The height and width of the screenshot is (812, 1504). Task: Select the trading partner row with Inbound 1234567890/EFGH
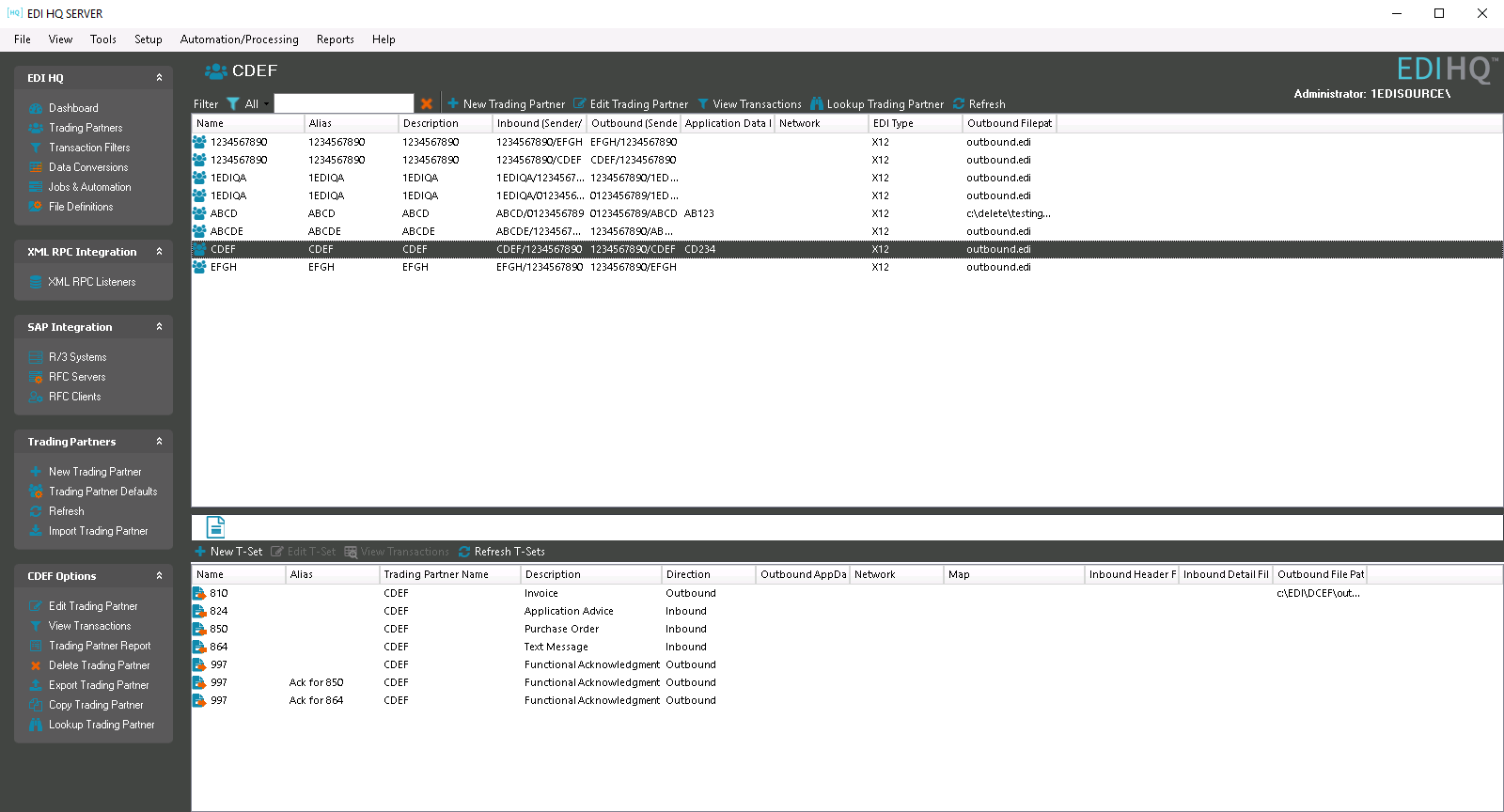(847, 142)
